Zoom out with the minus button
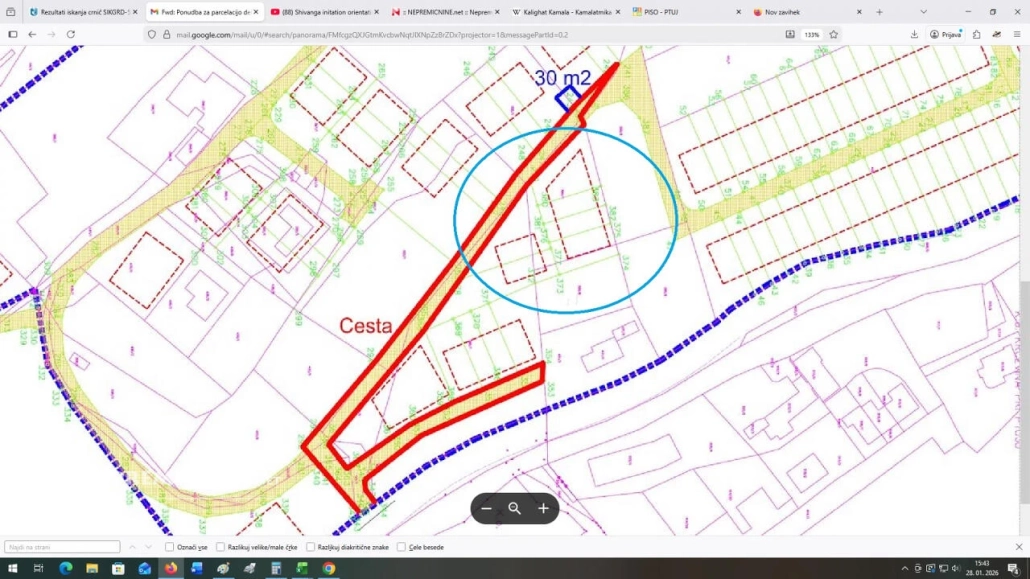Screen dimensions: 1030x579 [x=487, y=508]
